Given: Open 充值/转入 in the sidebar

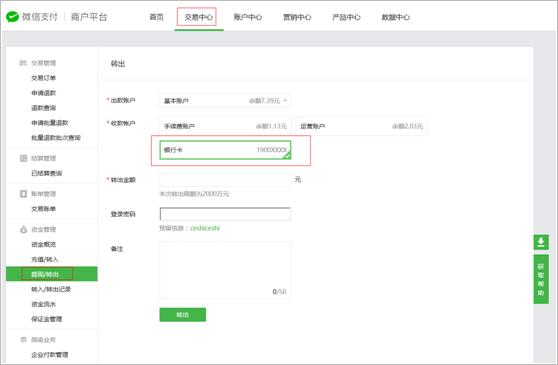Looking at the screenshot, I should 45,259.
